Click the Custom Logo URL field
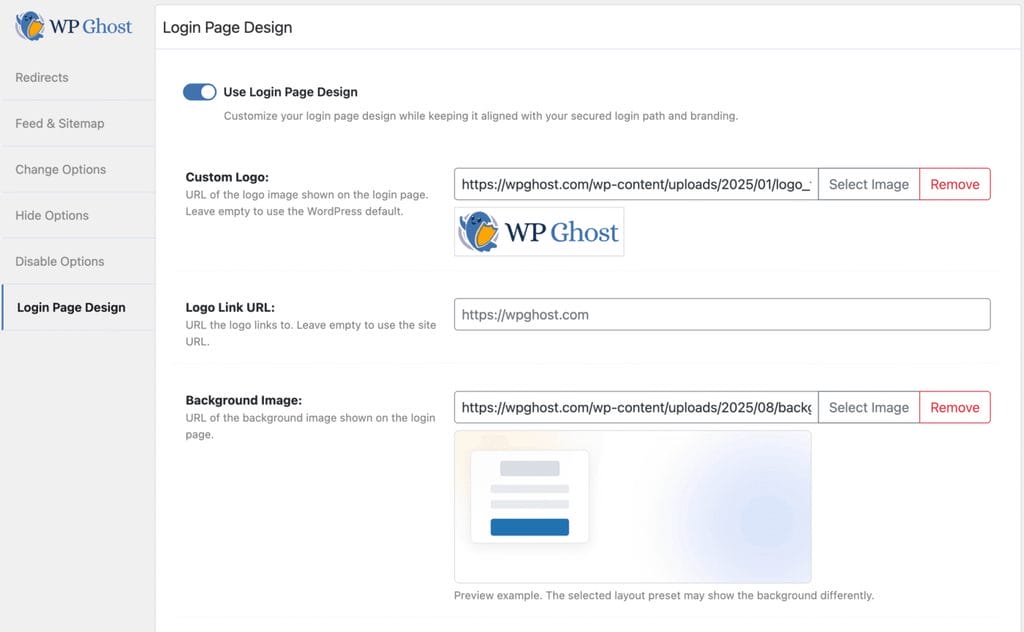 [634, 184]
